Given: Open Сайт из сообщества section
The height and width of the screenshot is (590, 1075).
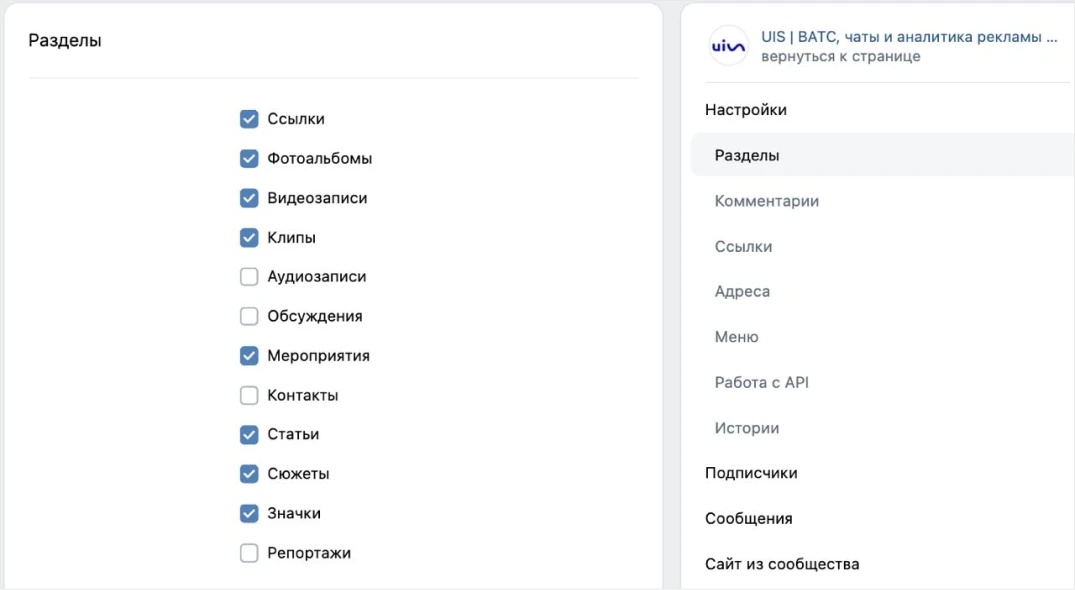Looking at the screenshot, I should [x=782, y=564].
